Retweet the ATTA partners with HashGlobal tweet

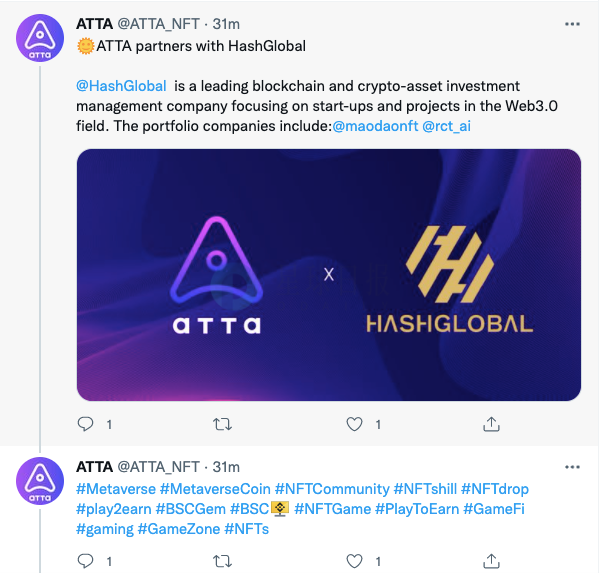tap(222, 424)
